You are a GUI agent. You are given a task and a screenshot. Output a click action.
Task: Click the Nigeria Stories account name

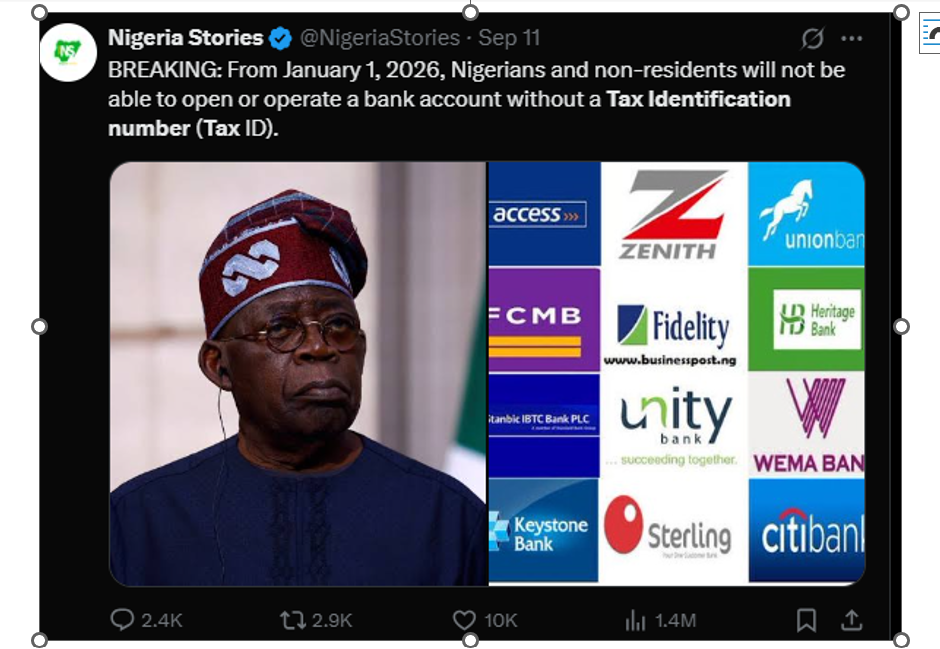[186, 38]
